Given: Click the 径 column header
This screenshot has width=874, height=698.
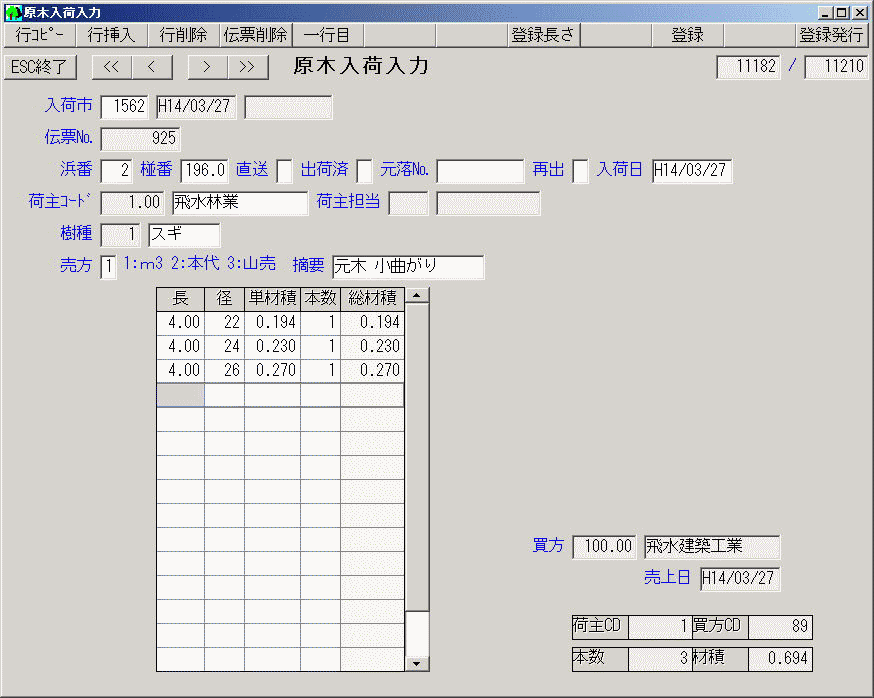Looking at the screenshot, I should click(x=224, y=299).
